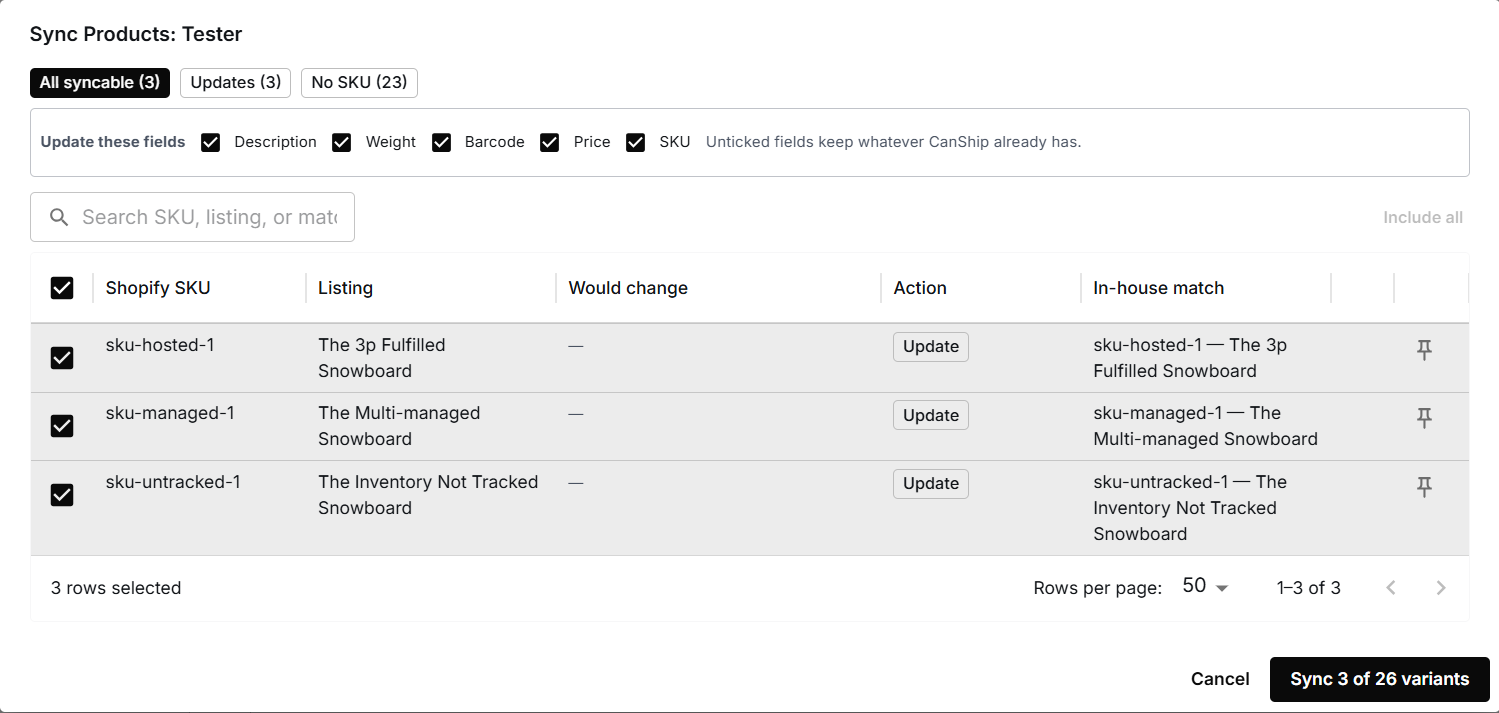This screenshot has width=1499, height=713.
Task: Select the sku-untracked-1 SKU cell
Action: tap(173, 482)
